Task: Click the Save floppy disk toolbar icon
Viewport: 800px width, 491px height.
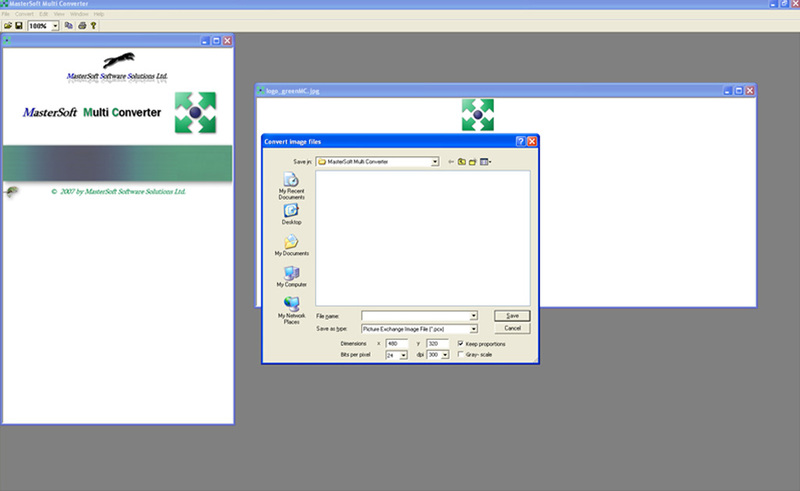Action: click(19, 26)
